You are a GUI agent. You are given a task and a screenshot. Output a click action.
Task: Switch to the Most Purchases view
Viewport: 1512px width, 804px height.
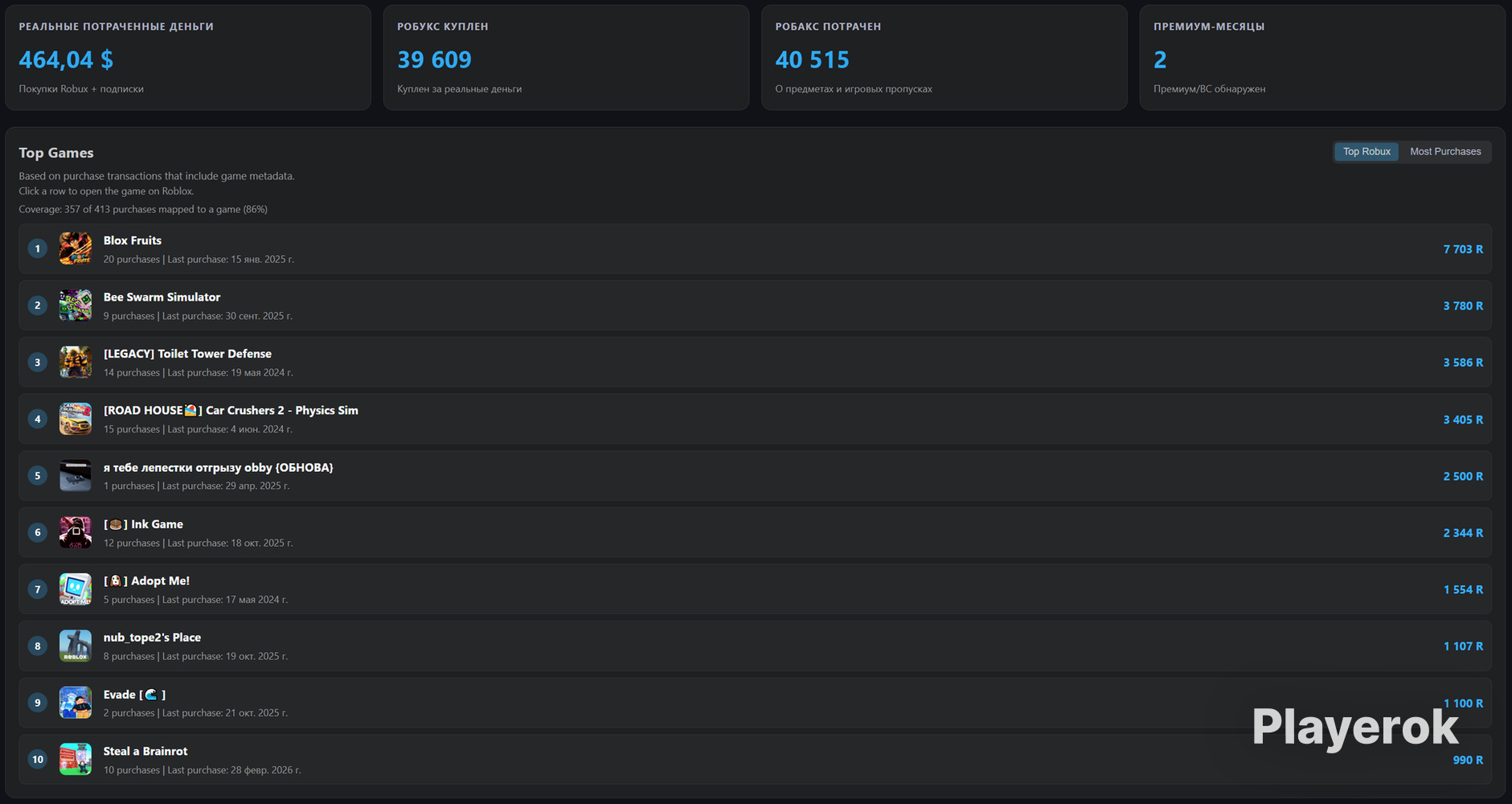[1445, 152]
